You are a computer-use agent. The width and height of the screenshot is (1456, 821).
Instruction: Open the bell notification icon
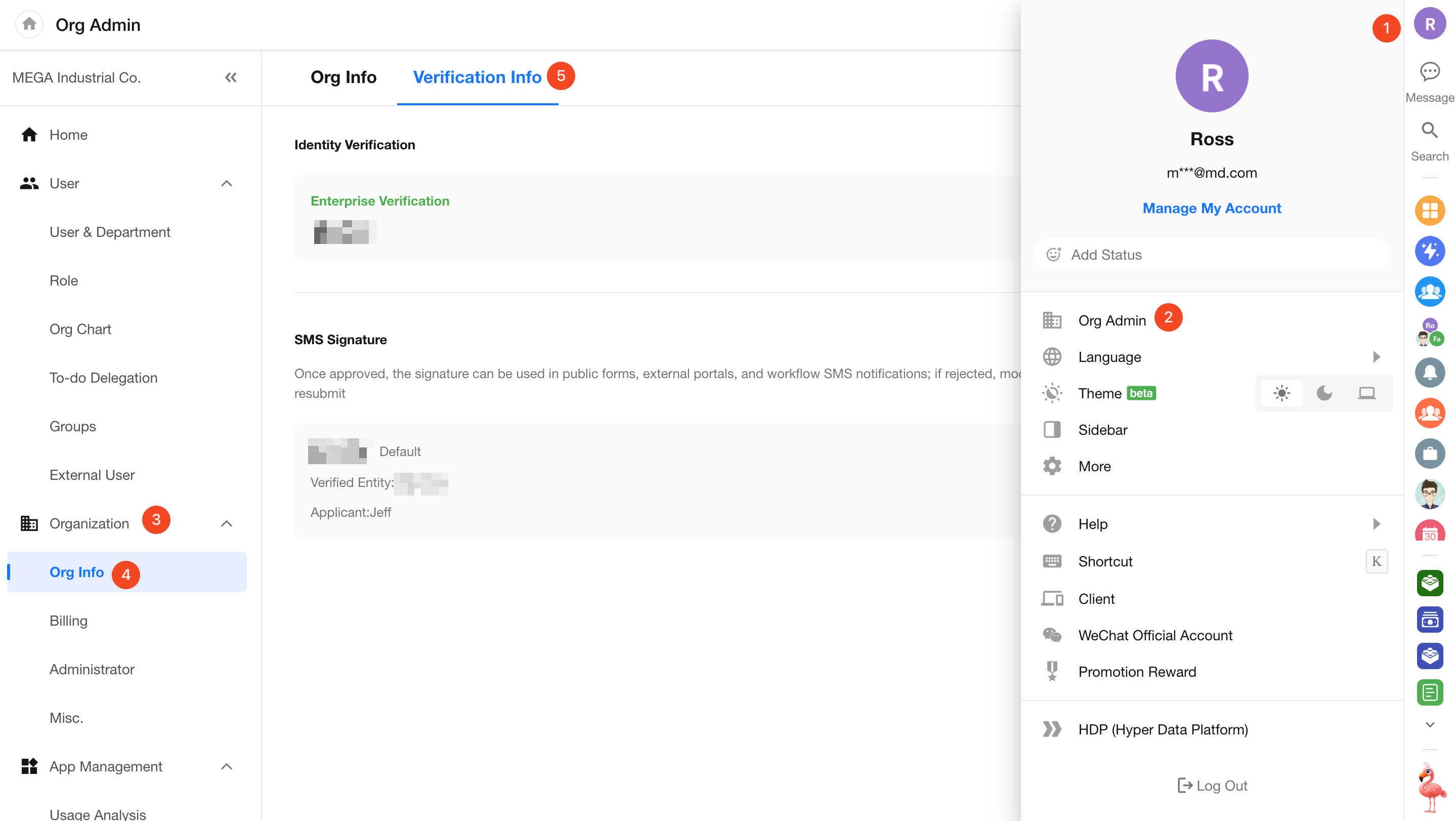point(1429,372)
